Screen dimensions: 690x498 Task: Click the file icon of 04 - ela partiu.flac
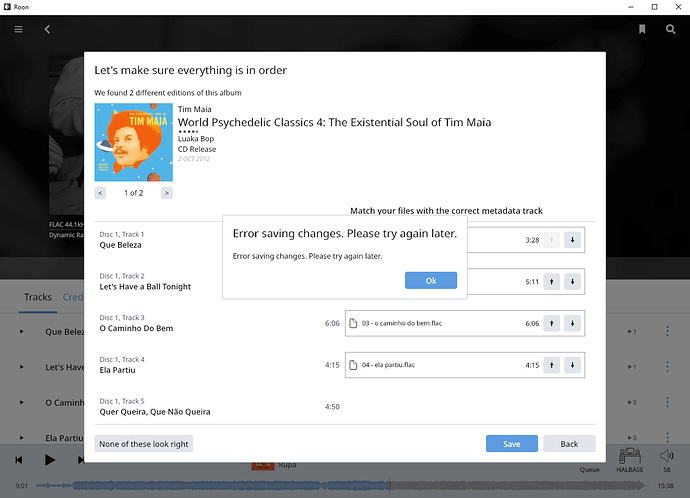(x=353, y=365)
